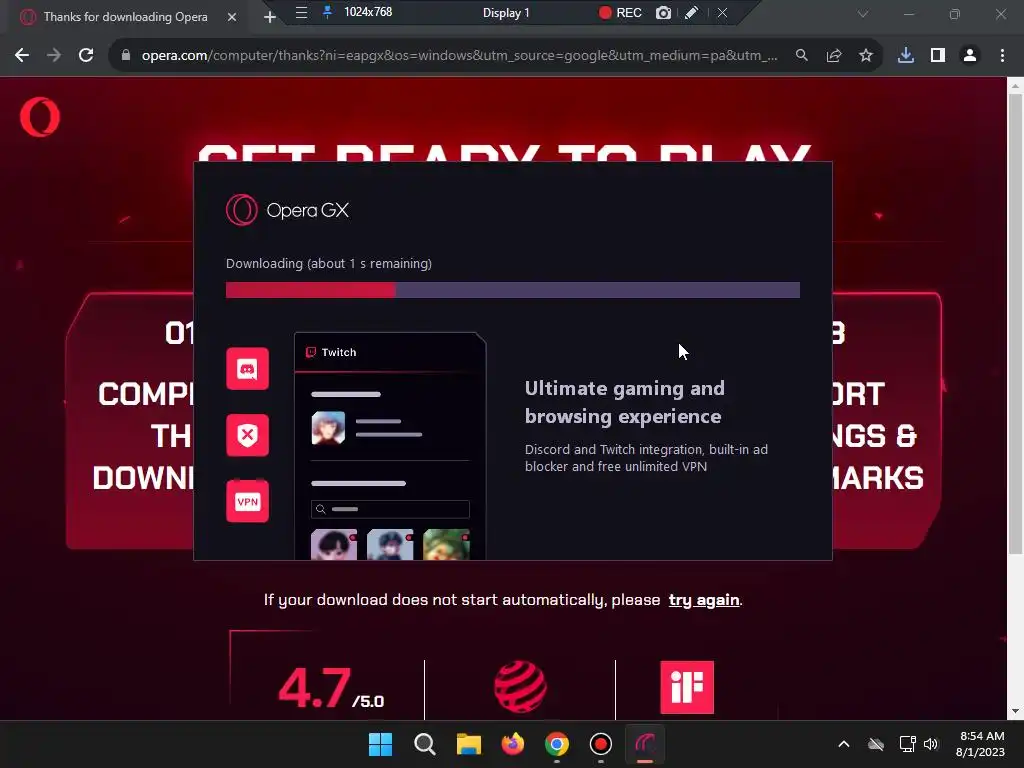Click the VPN icon in the installer
The width and height of the screenshot is (1024, 768).
coord(248,502)
